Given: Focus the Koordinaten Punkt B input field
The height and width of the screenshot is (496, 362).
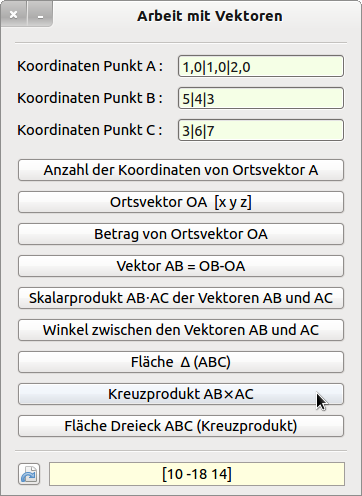Looking at the screenshot, I should (261, 98).
